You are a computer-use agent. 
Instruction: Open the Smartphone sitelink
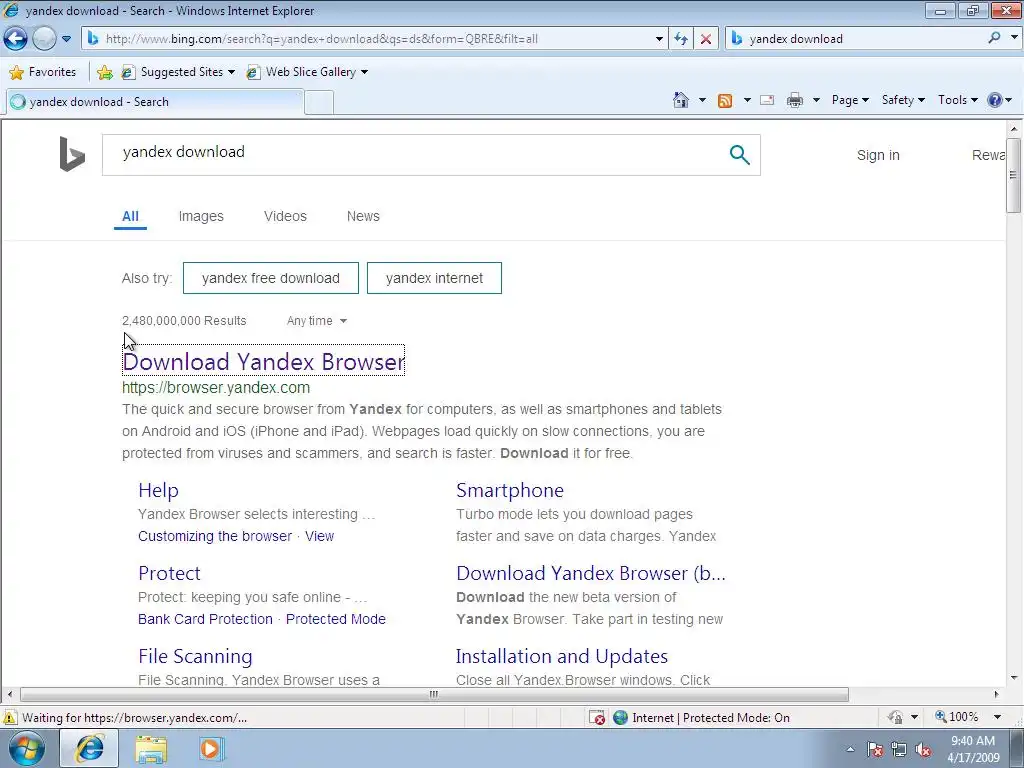click(510, 490)
